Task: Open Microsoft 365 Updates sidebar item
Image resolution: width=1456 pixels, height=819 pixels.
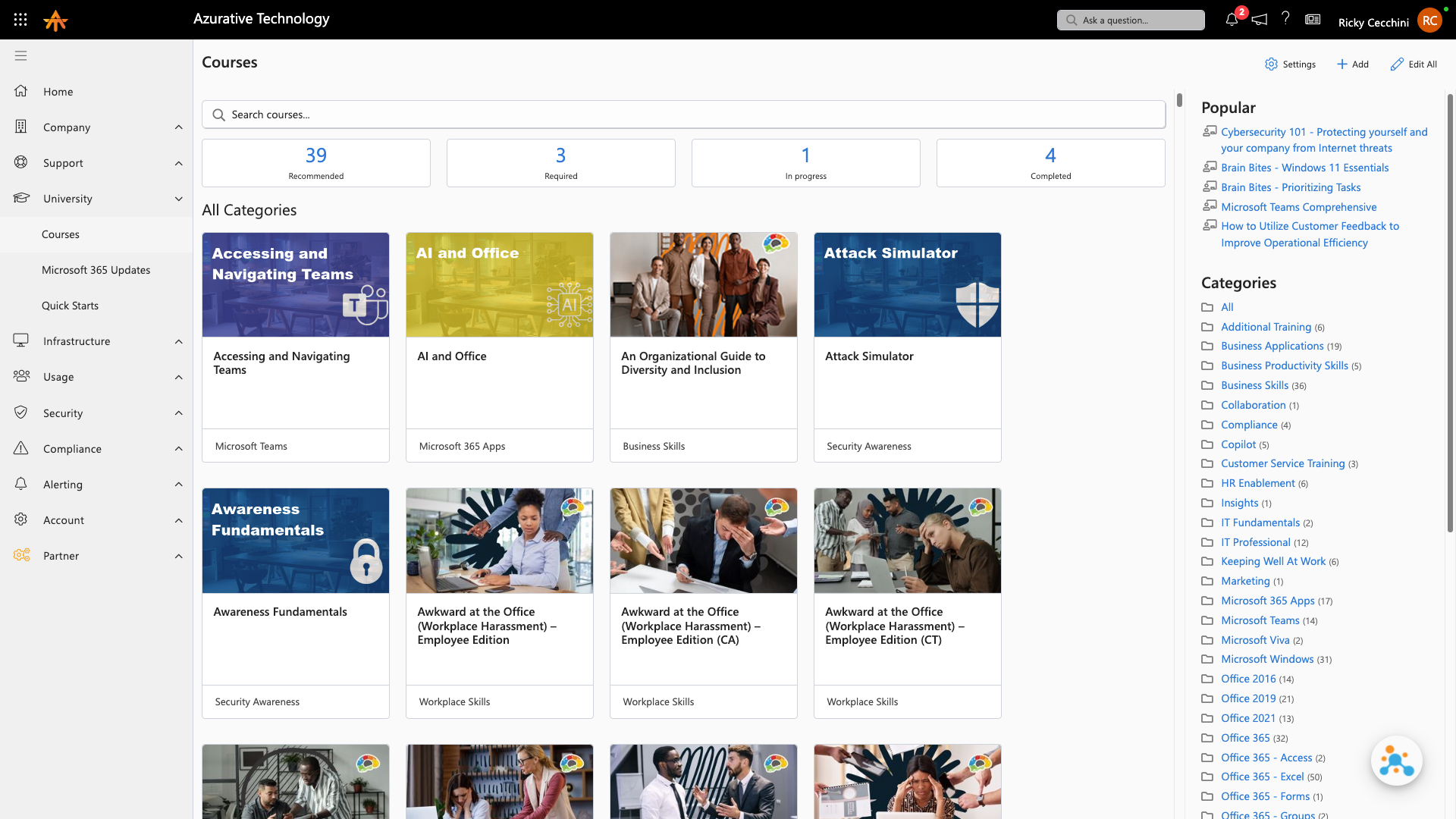Action: coord(96,270)
